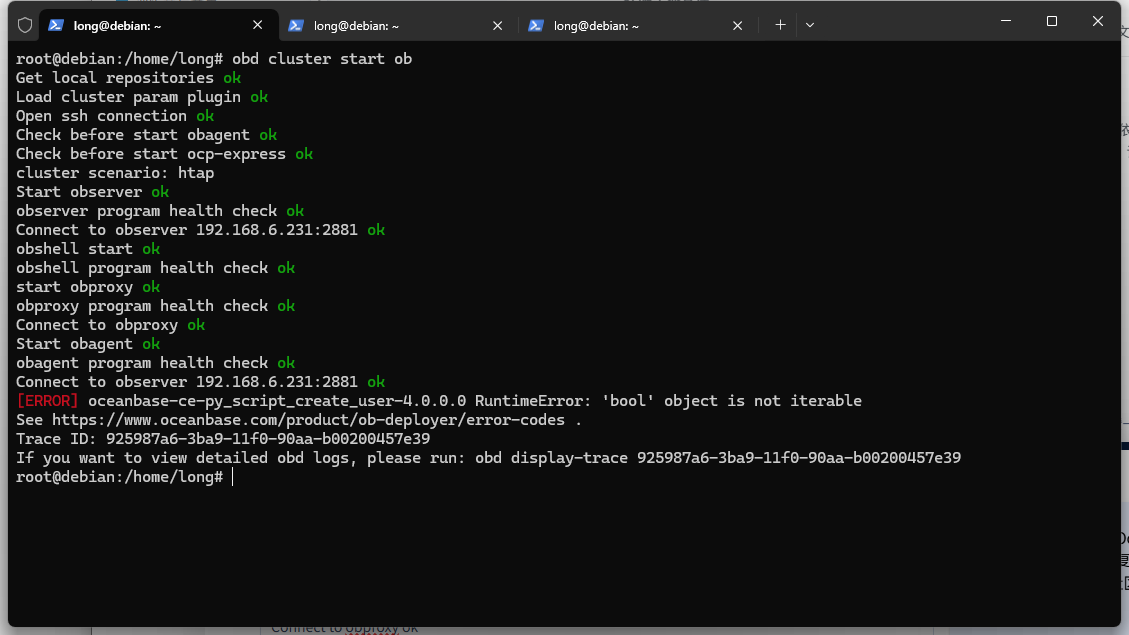Click the PowerShell icon on the third tab
This screenshot has width=1129, height=635.
point(536,25)
